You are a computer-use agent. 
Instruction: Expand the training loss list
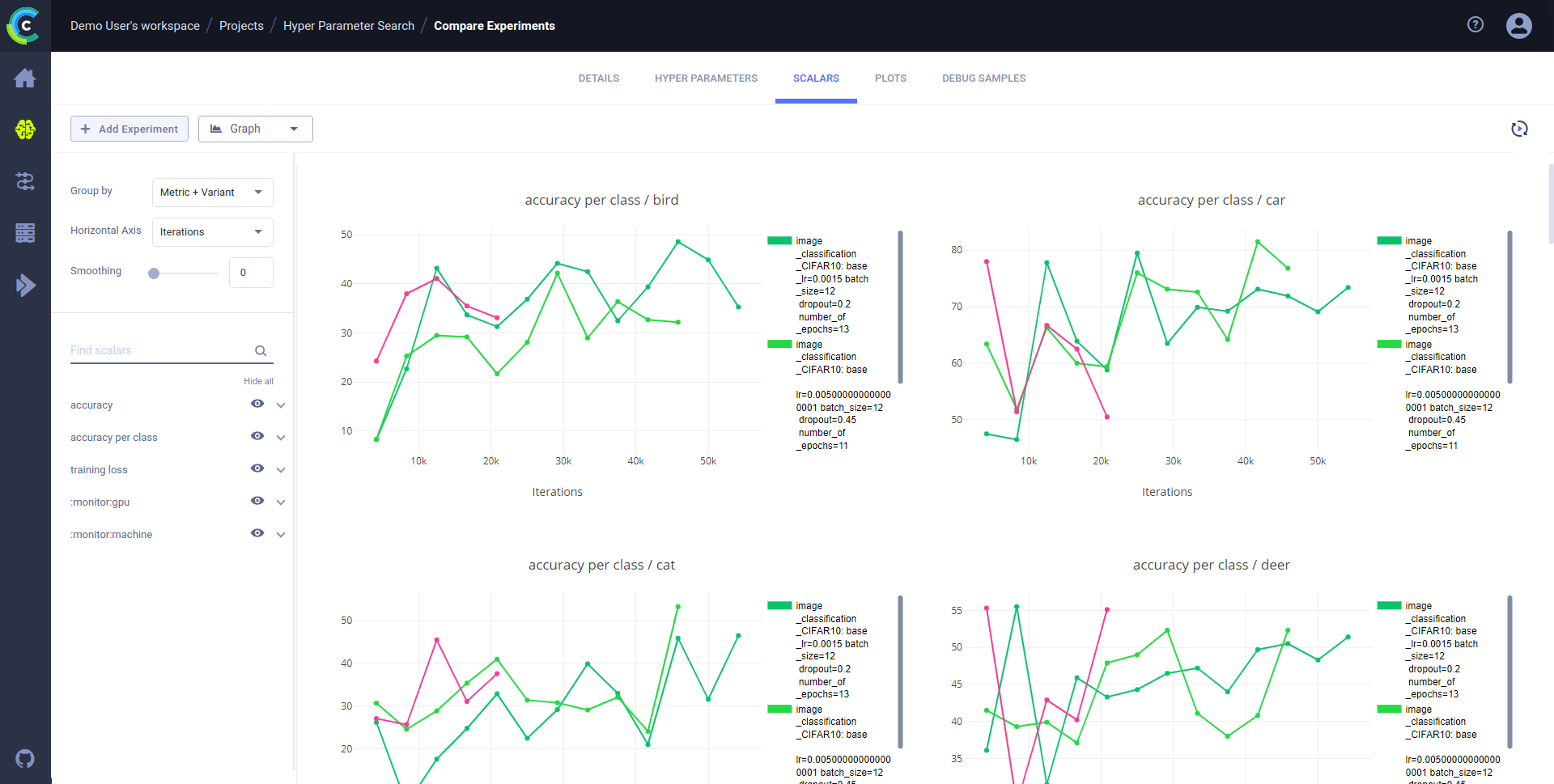coord(281,470)
